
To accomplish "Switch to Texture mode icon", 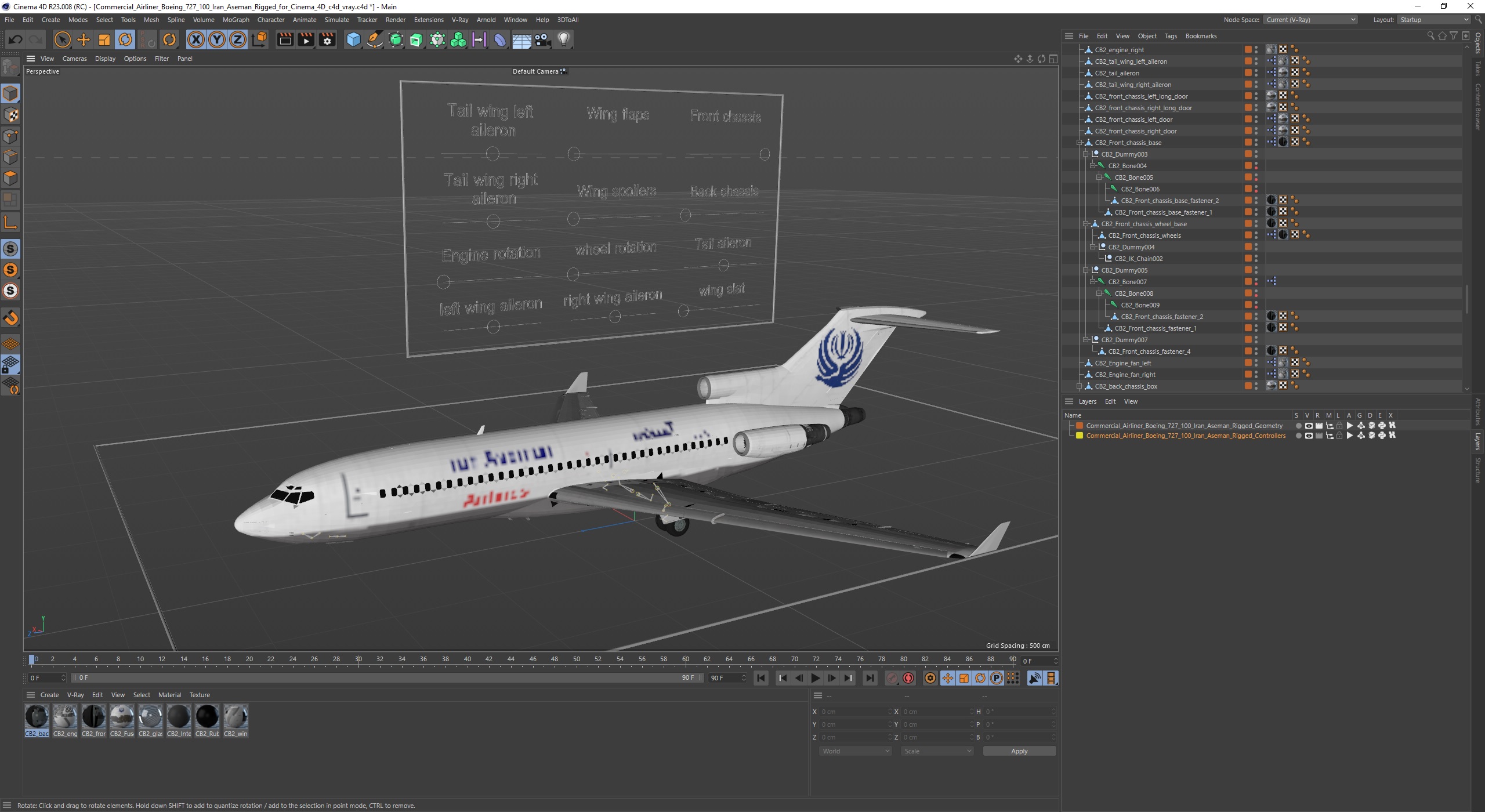I will [x=10, y=115].
